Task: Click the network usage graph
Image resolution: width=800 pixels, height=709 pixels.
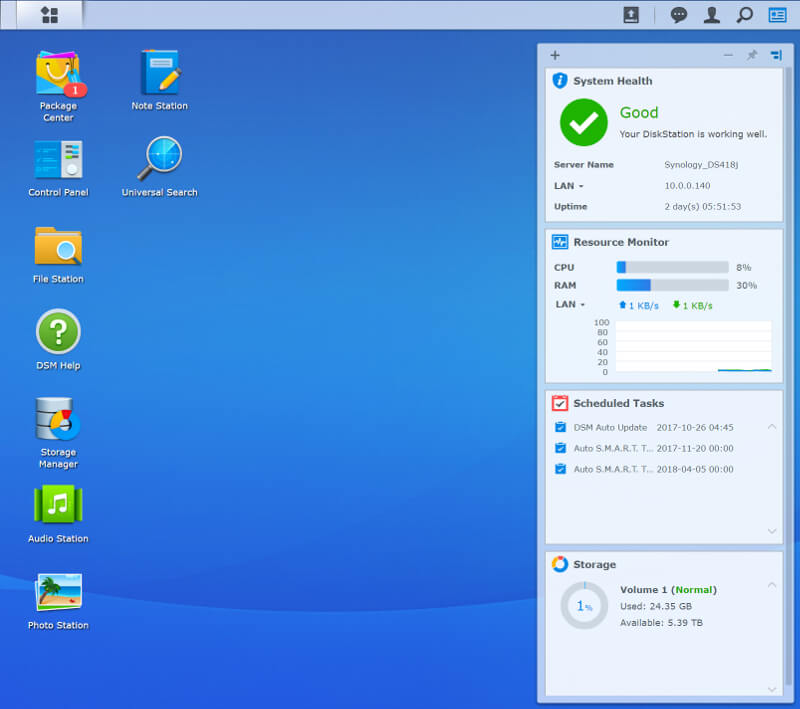Action: click(x=693, y=346)
